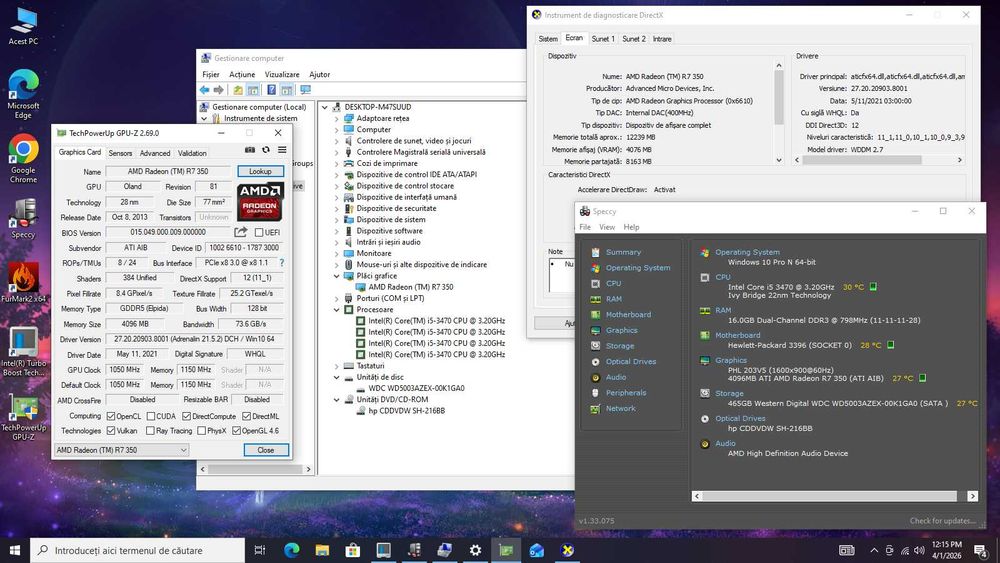Click Back arrow in Gestionare computer toolbar

[x=204, y=90]
